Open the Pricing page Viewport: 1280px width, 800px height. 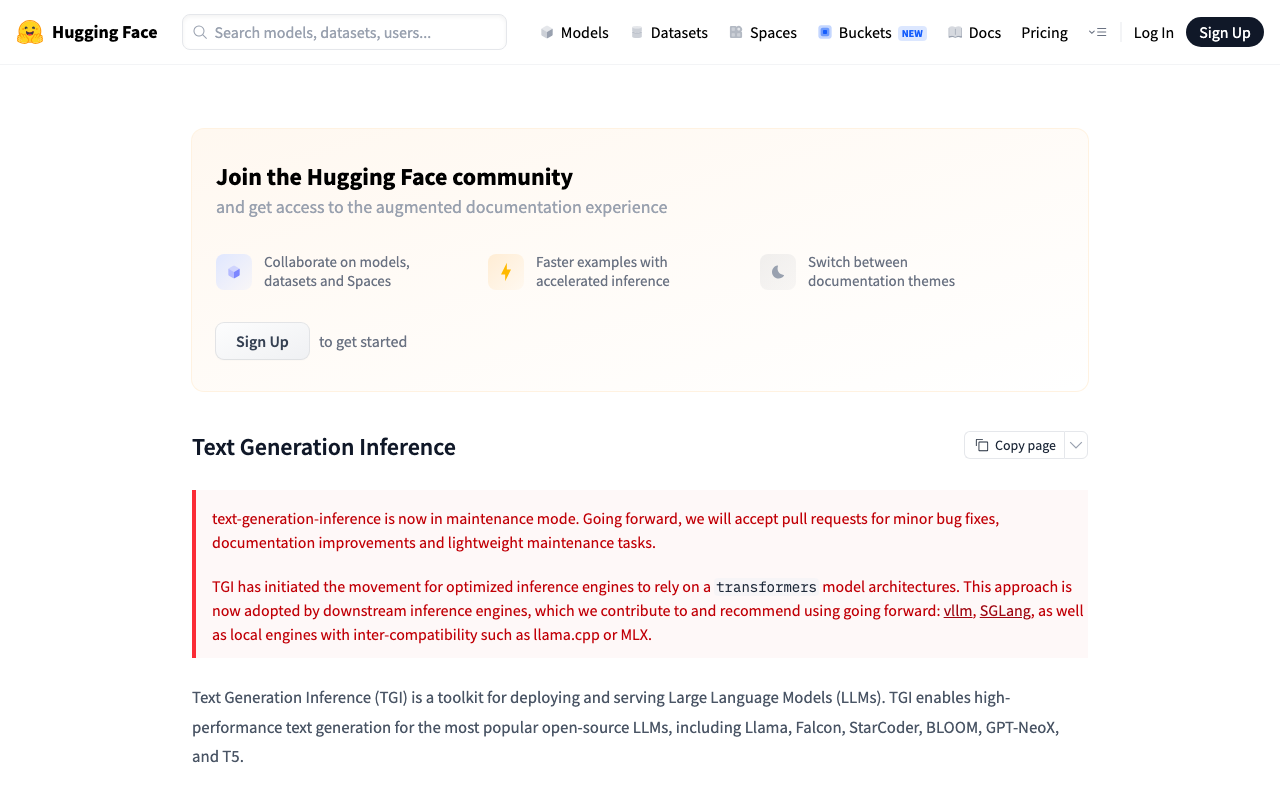pos(1044,32)
